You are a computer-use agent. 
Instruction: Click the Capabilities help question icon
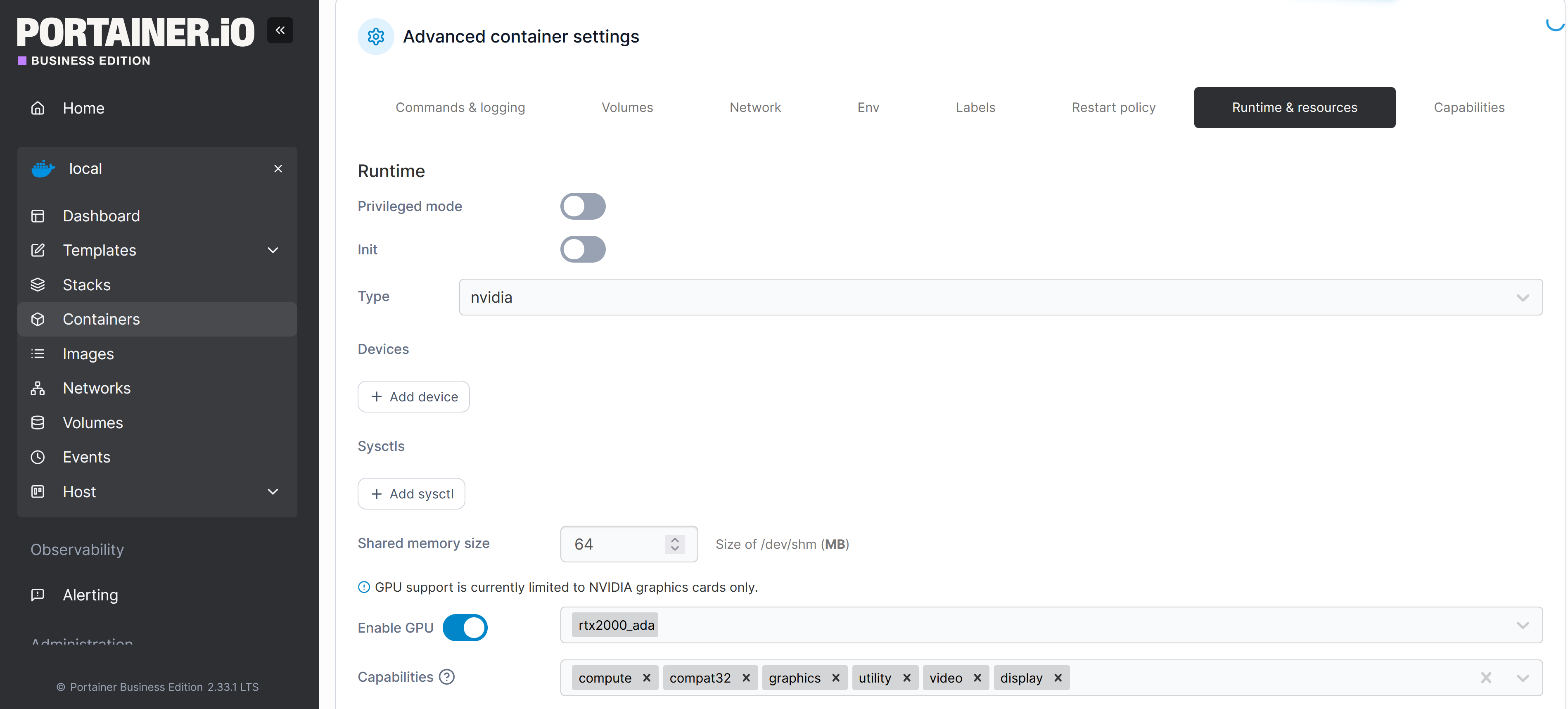[447, 677]
